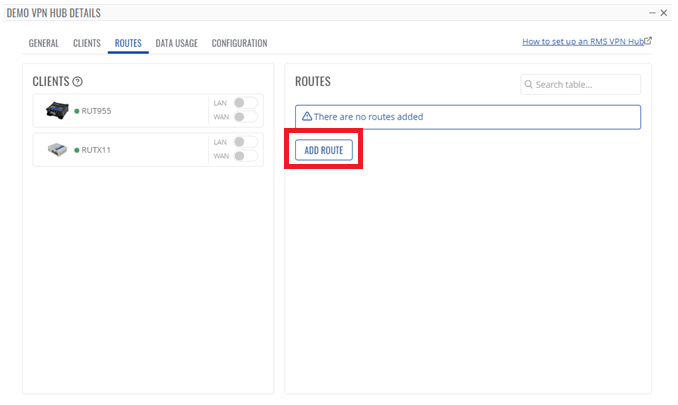The width and height of the screenshot is (678, 405).
Task: Switch to the General tab
Action: [44, 43]
